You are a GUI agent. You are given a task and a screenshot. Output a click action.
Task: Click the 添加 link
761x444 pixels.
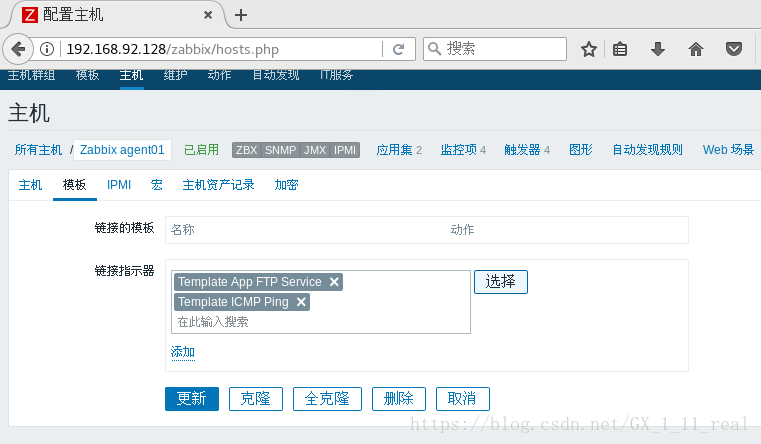tap(182, 352)
